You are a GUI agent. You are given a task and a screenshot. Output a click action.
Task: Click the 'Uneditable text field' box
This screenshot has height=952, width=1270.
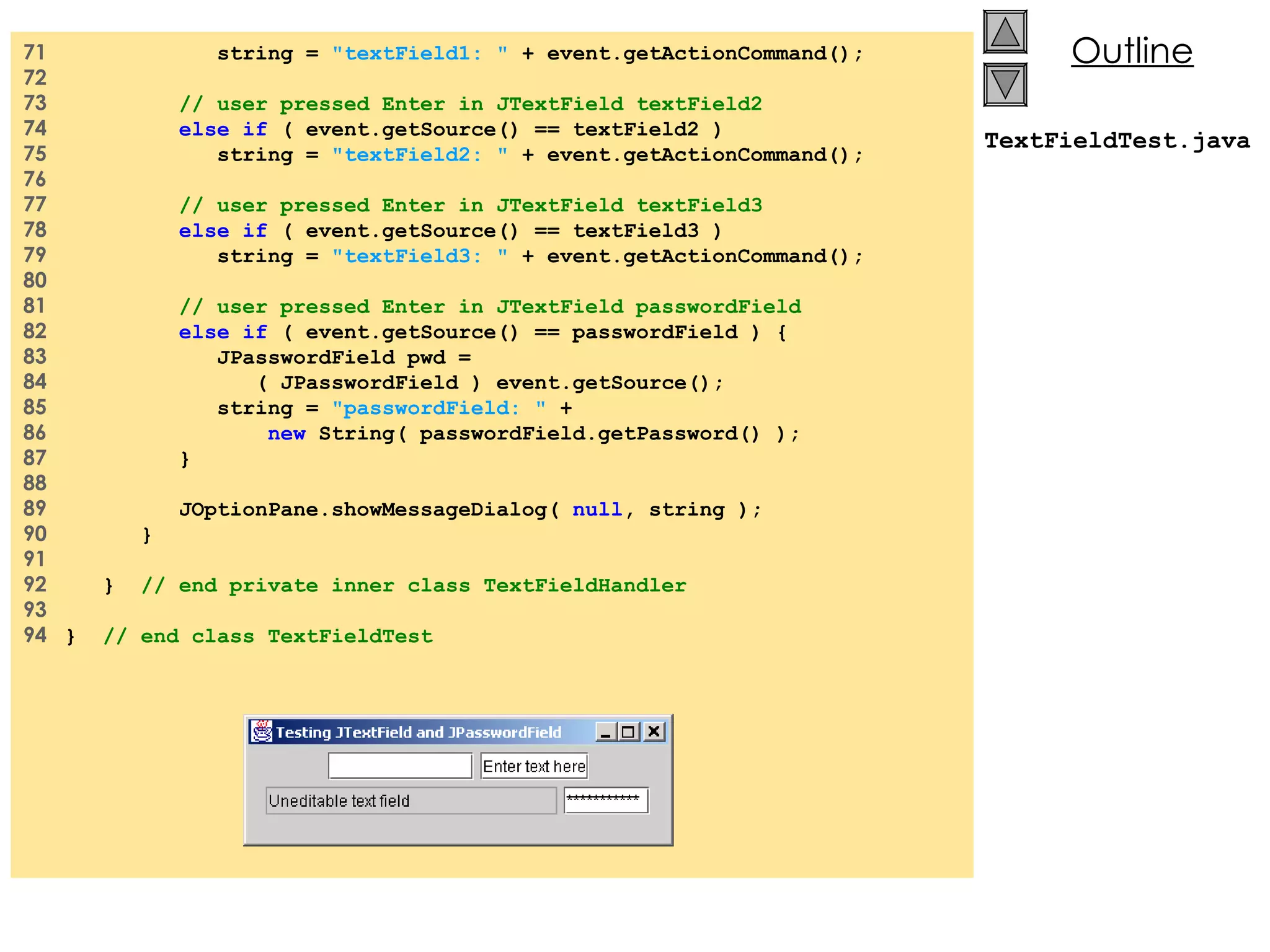click(411, 801)
